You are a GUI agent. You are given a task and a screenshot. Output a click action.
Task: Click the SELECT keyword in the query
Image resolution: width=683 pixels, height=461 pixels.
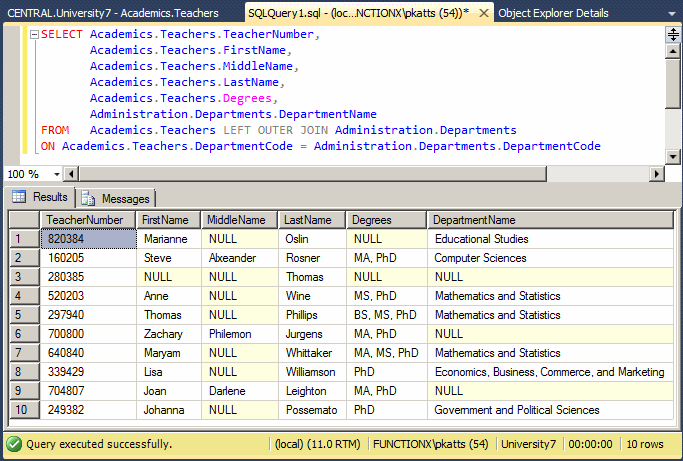(x=61, y=34)
